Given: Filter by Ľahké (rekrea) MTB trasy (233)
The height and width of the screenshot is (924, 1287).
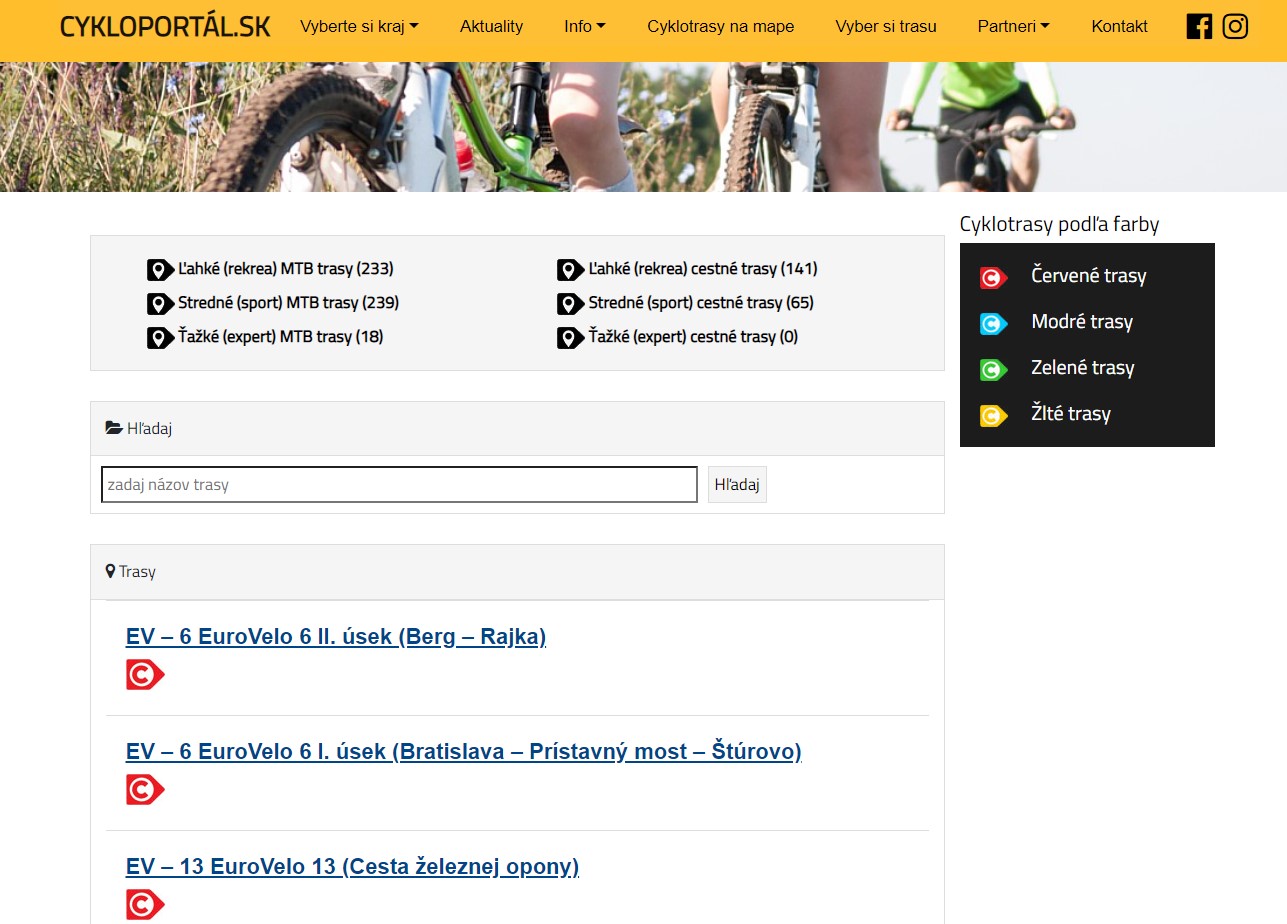Looking at the screenshot, I should tap(286, 269).
